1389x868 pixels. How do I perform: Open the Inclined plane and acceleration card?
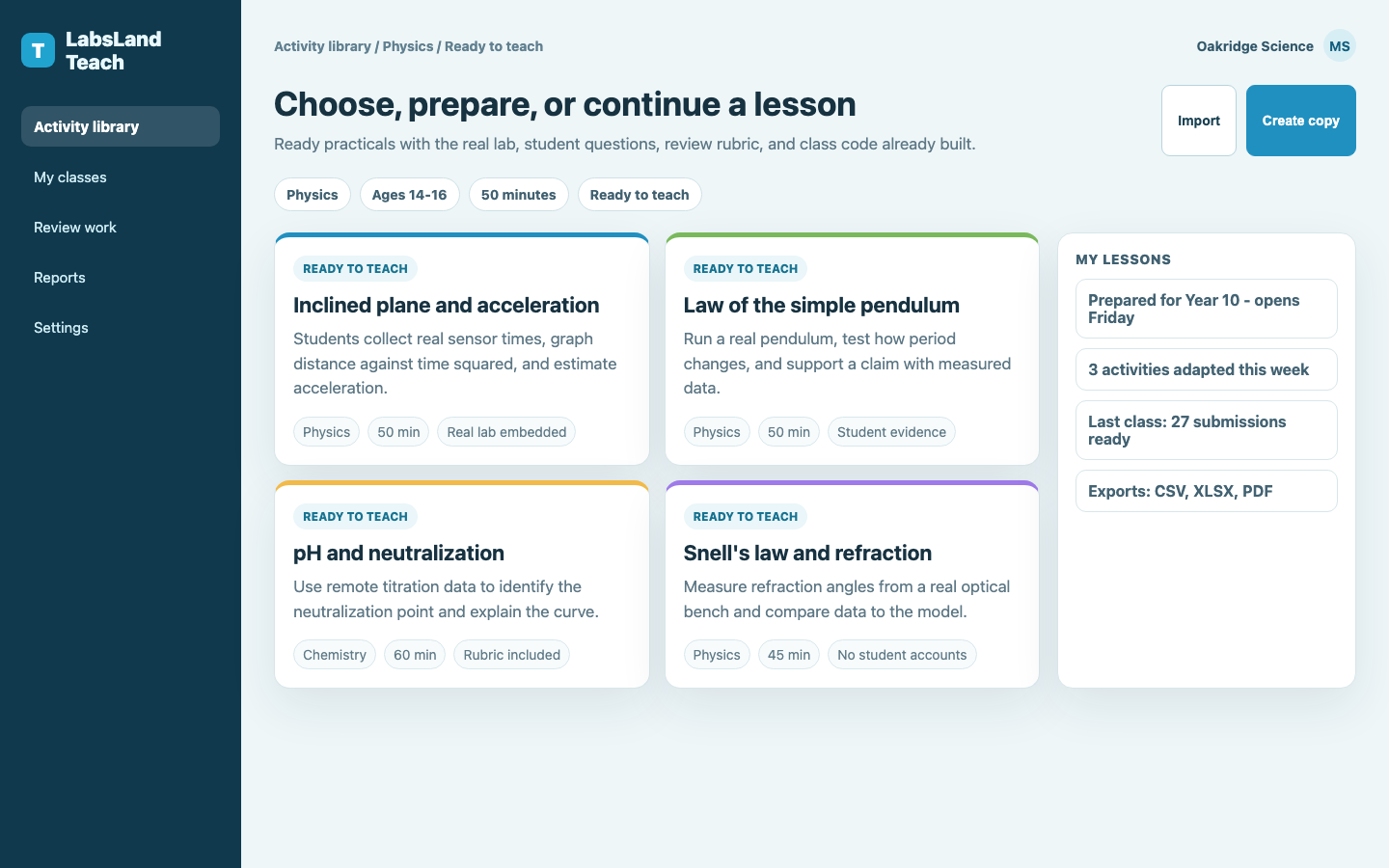coord(462,349)
